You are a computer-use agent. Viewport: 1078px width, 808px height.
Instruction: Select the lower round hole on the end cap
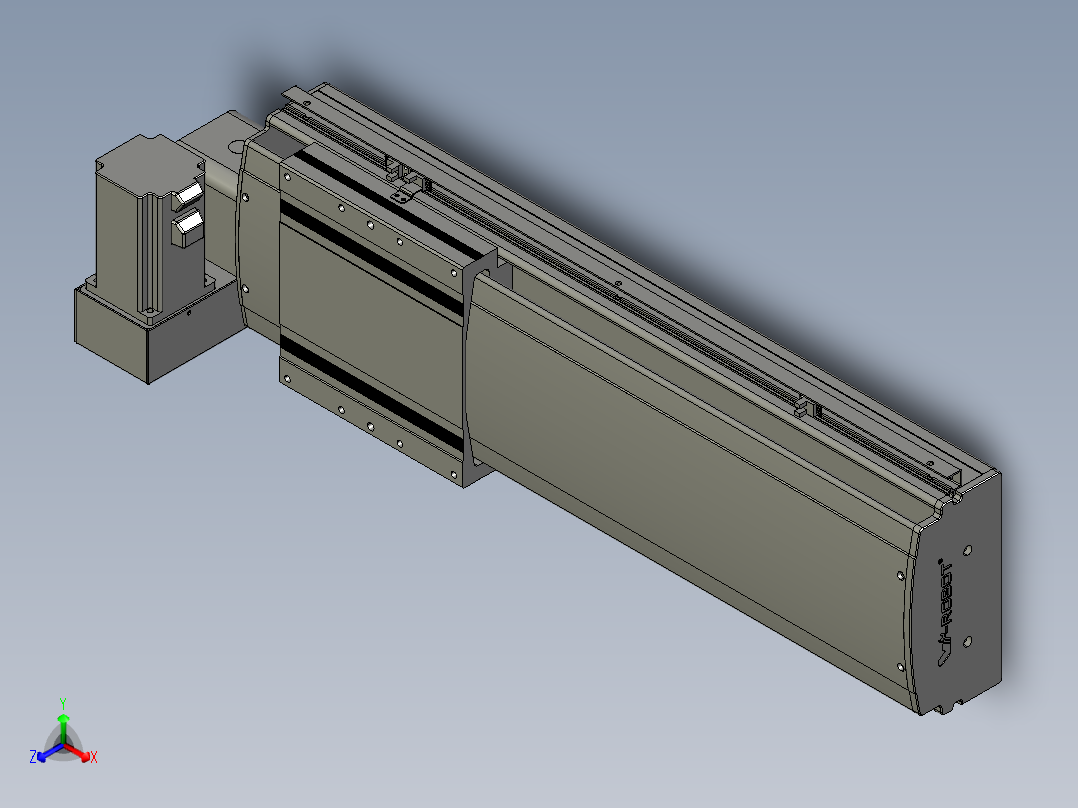pyautogui.click(x=967, y=642)
